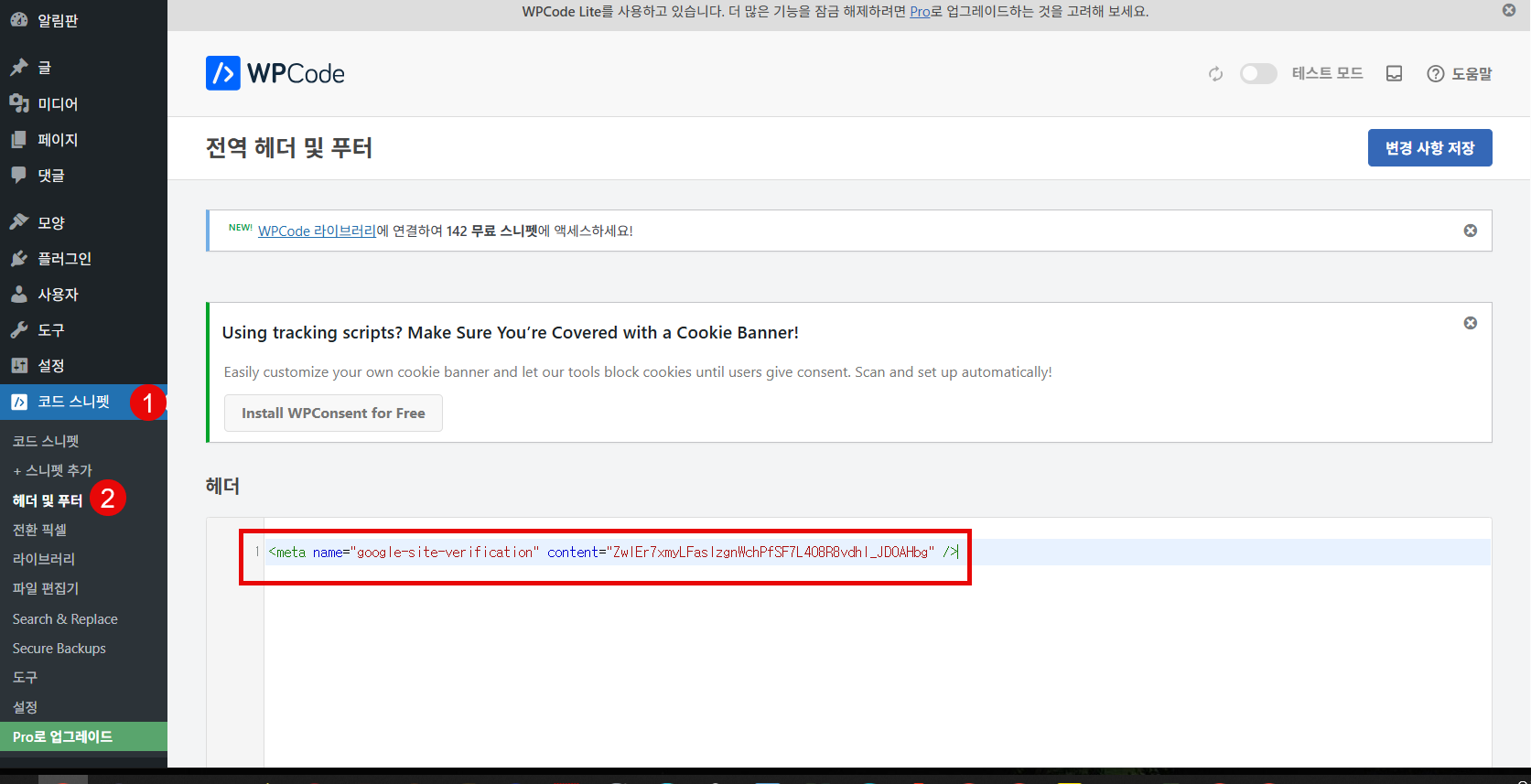Screen dimensions: 1531x784
Task: Click Pro로 업그레이드 in the sidebar
Action: [x=83, y=736]
